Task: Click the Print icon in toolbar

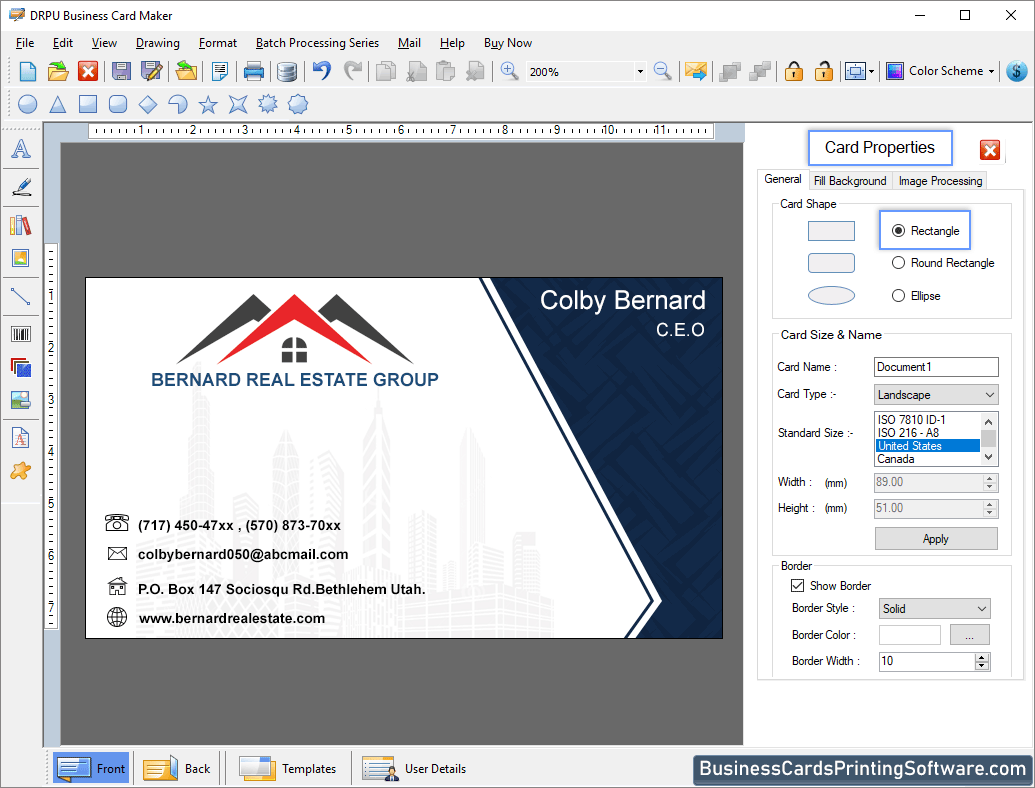Action: [x=253, y=71]
